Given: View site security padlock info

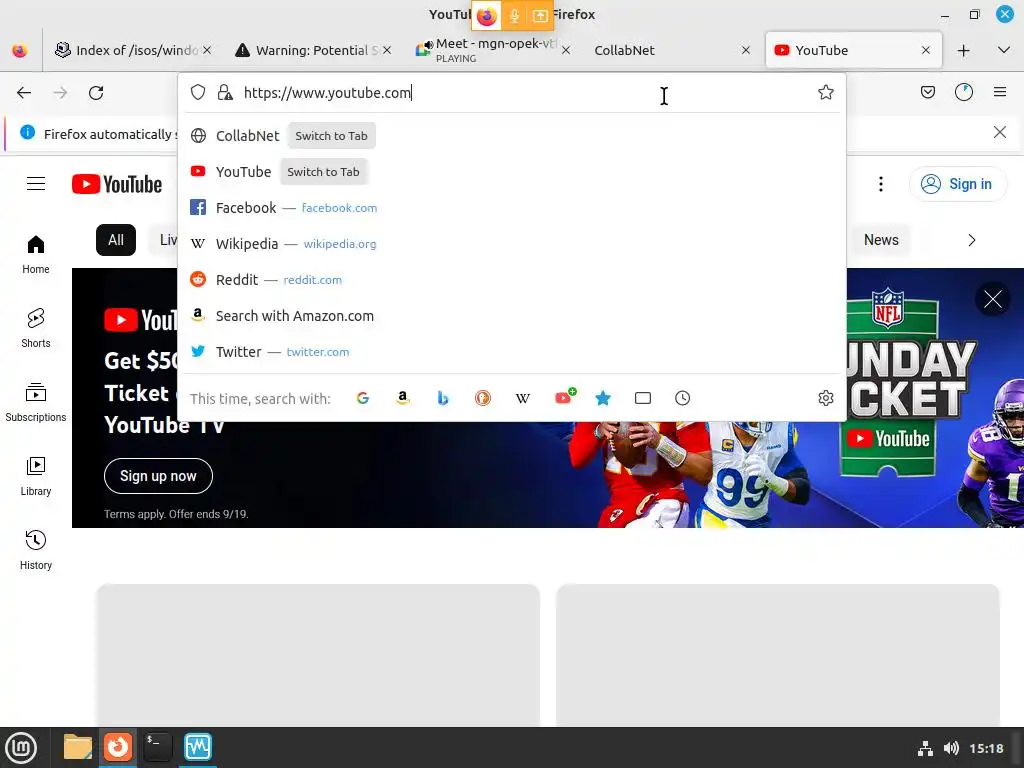Looking at the screenshot, I should (225, 92).
